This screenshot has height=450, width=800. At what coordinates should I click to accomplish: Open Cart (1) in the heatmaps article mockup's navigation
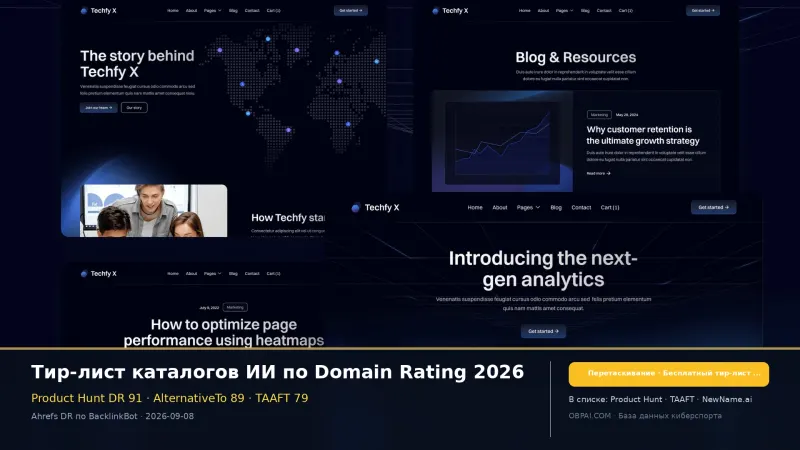[x=273, y=273]
